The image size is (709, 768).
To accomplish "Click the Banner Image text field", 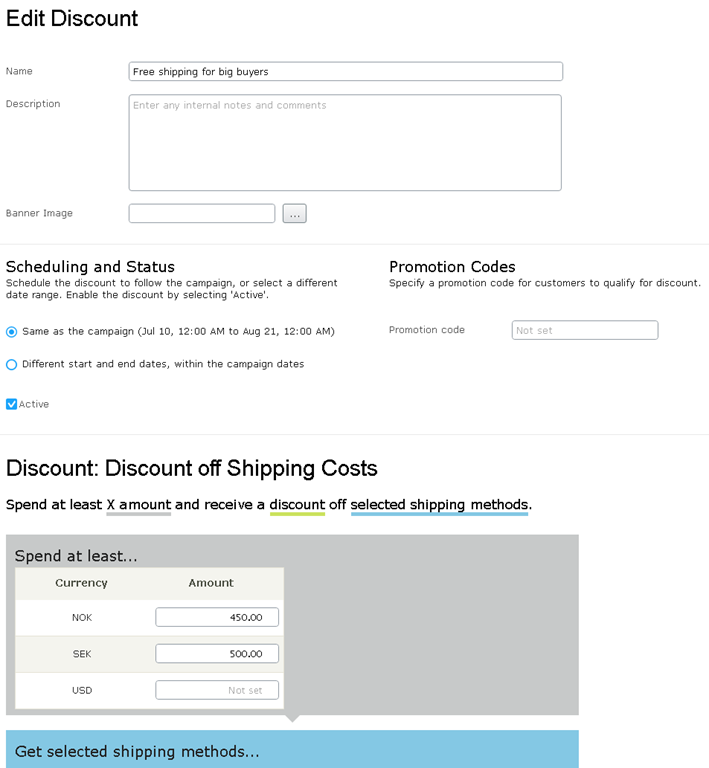I will (202, 213).
